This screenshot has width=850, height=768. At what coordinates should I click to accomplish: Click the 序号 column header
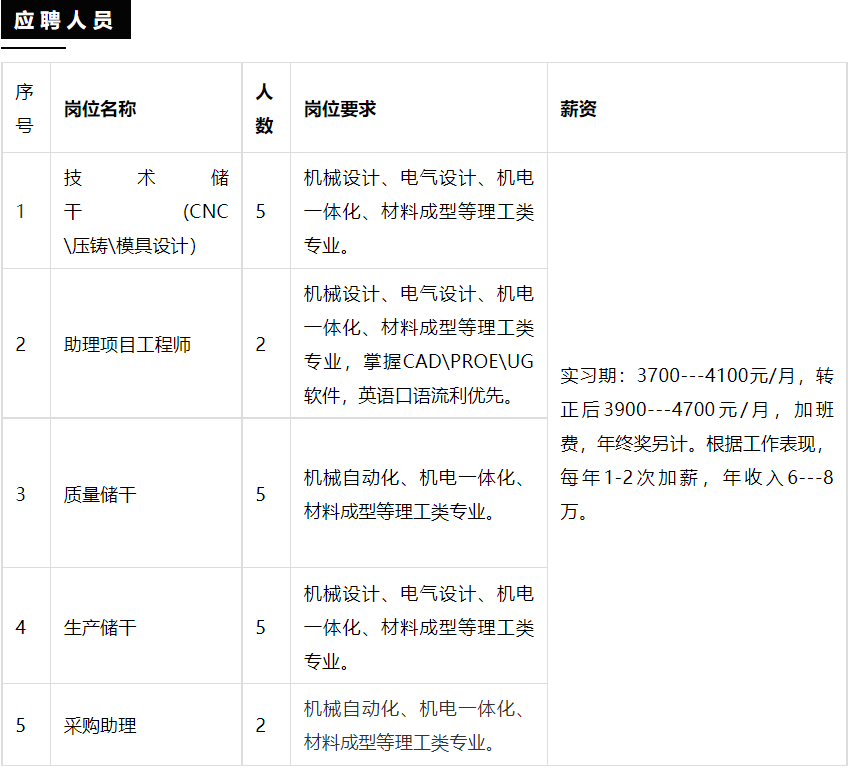(25, 109)
